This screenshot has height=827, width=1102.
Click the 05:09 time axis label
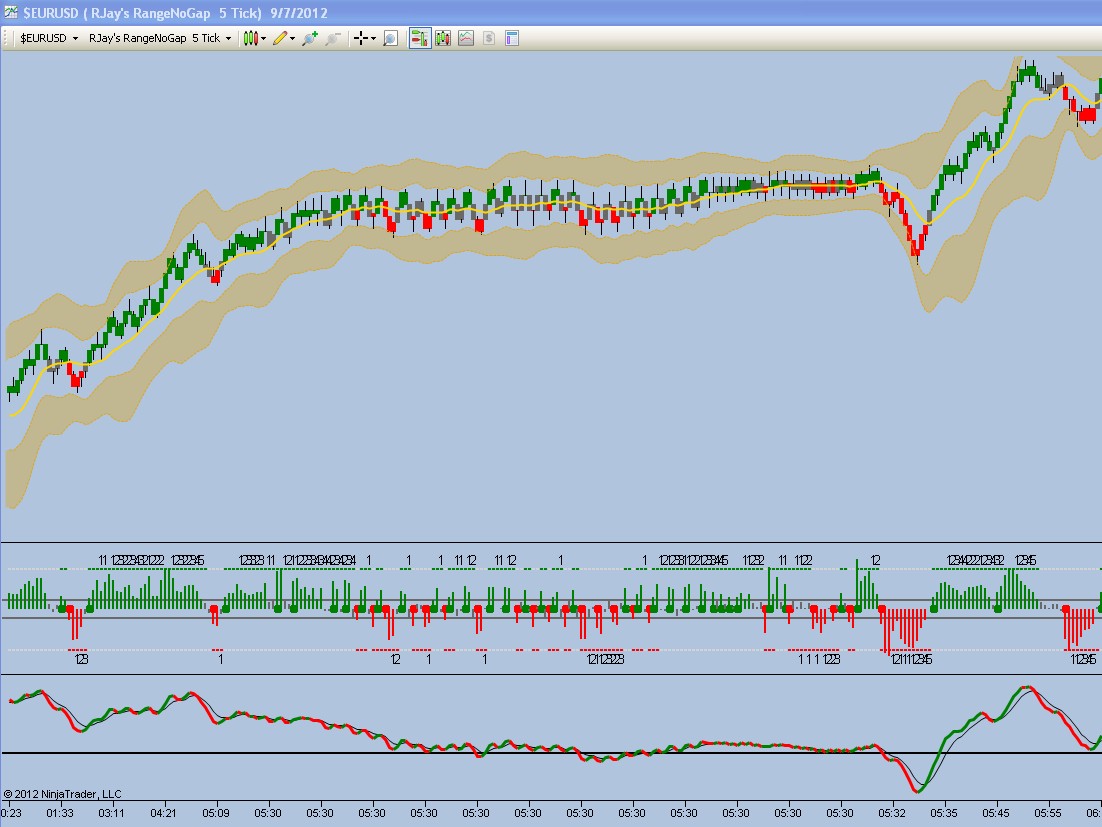216,813
